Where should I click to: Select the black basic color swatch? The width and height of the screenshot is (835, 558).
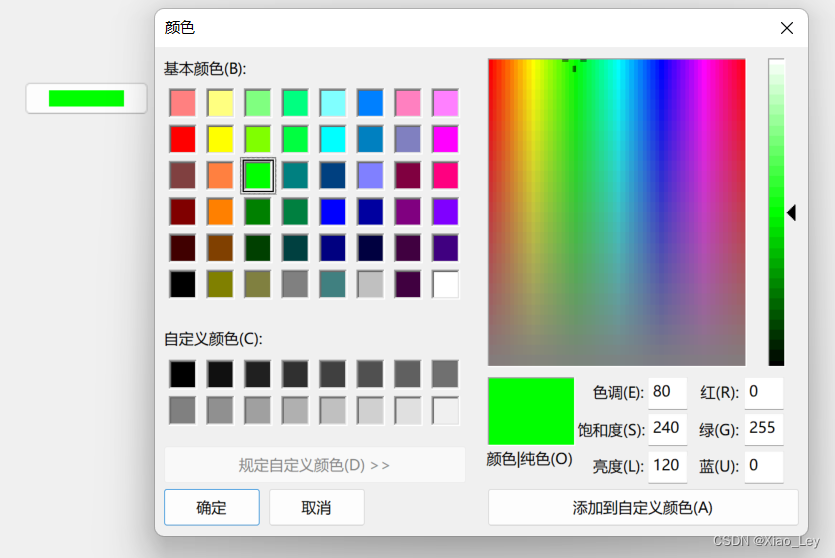(x=183, y=284)
